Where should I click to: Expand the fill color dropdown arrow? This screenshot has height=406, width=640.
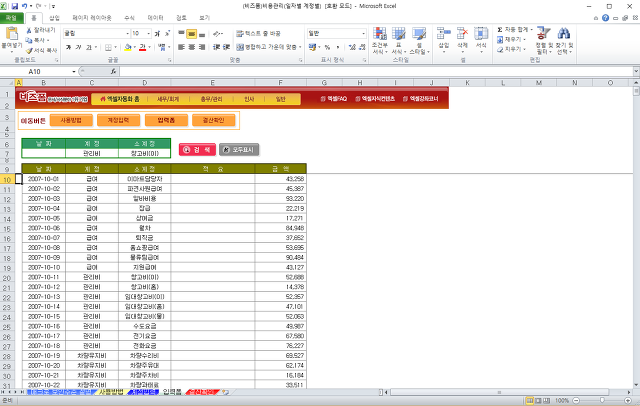pyautogui.click(x=135, y=47)
